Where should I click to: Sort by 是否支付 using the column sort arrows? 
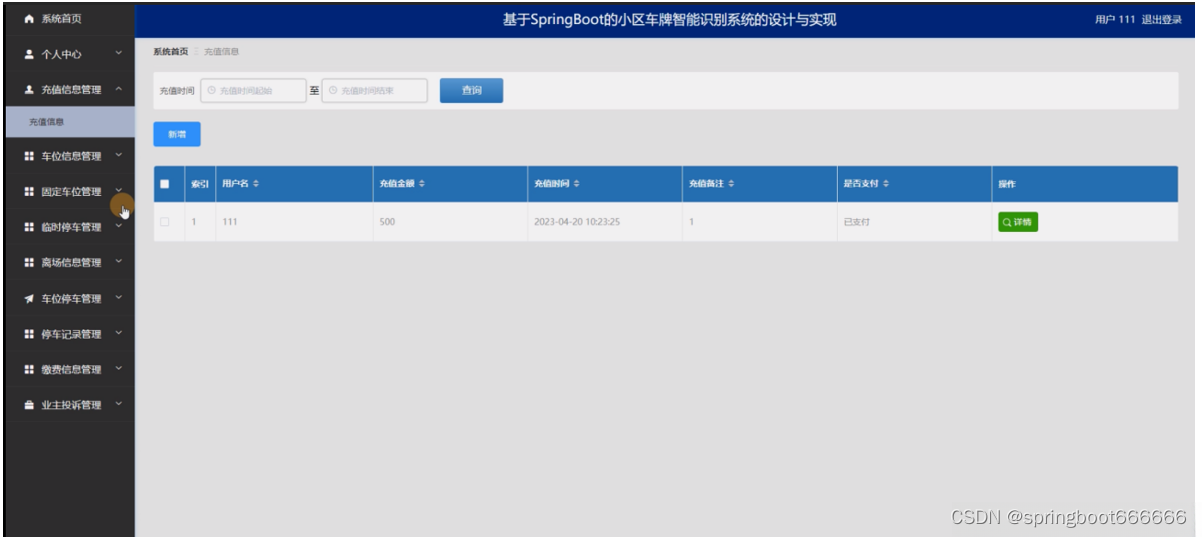(886, 184)
